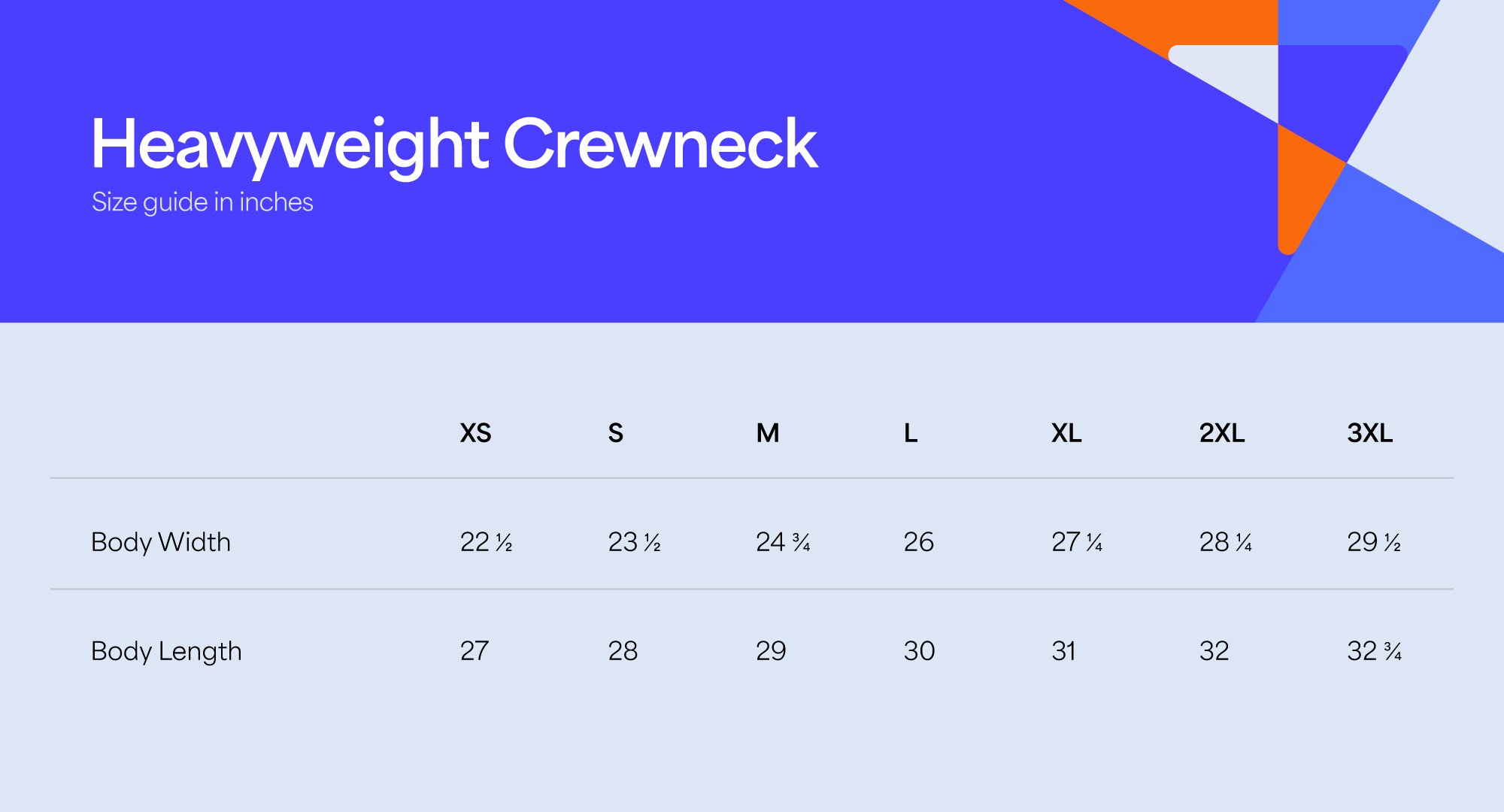The height and width of the screenshot is (812, 1504).
Task: Click the M size column header
Action: 767,433
